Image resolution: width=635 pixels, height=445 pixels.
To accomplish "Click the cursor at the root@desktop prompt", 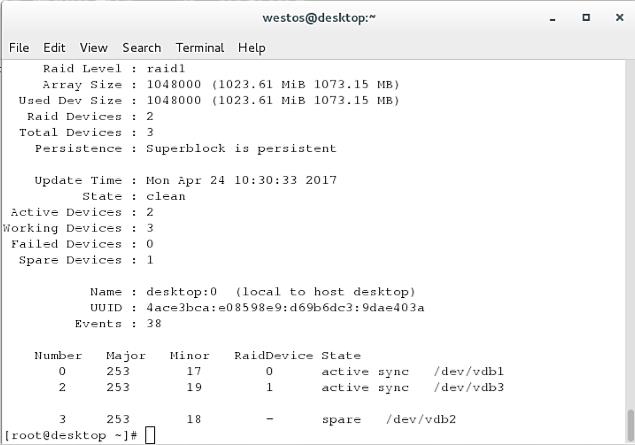I will coord(150,435).
